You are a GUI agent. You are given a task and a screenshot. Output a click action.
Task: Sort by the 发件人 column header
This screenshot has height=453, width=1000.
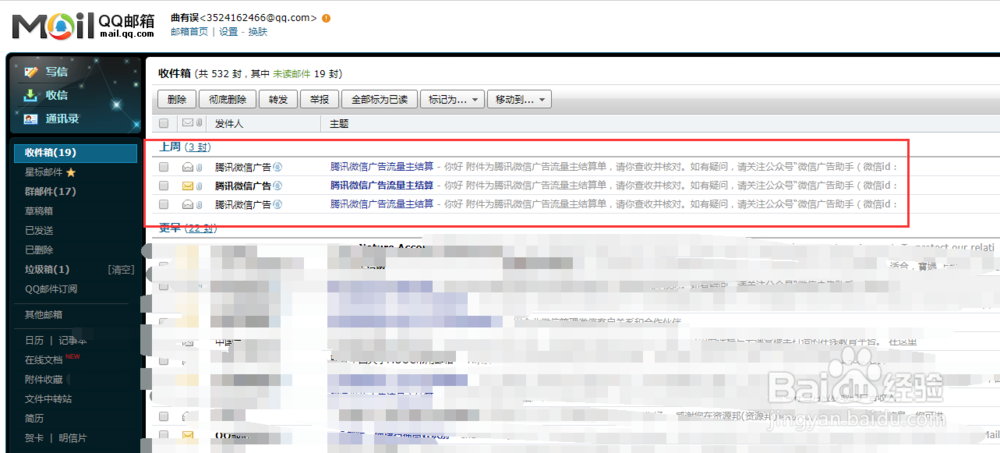pos(229,123)
